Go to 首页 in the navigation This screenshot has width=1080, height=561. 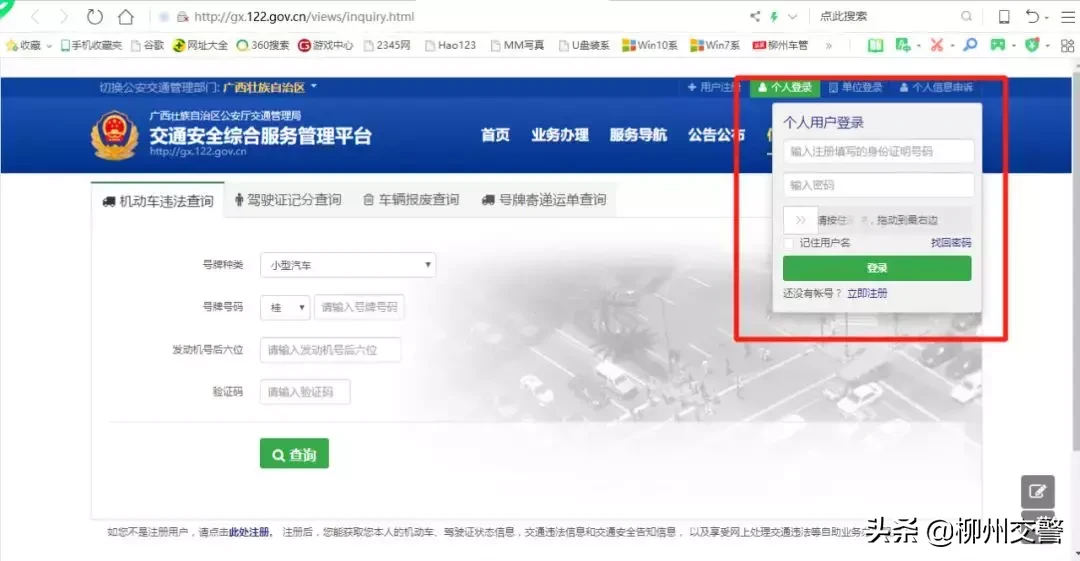point(495,135)
